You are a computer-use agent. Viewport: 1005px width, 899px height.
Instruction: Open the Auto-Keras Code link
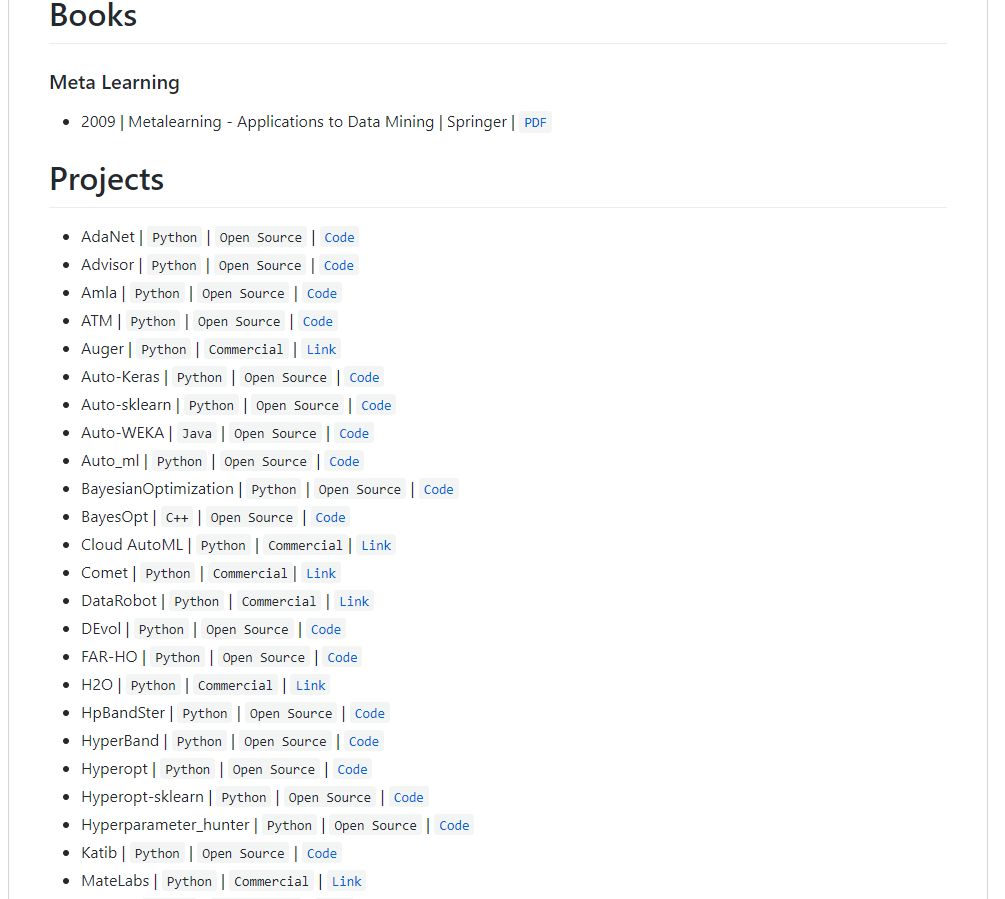pos(364,377)
